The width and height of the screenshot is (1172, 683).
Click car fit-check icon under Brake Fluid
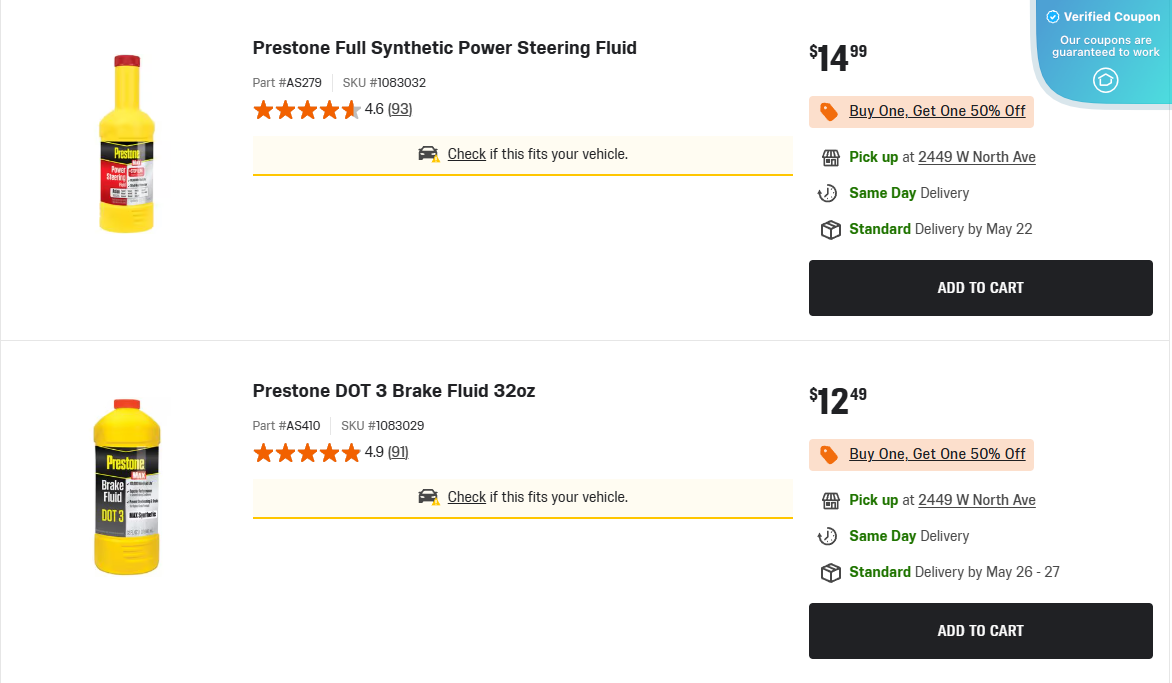click(429, 497)
